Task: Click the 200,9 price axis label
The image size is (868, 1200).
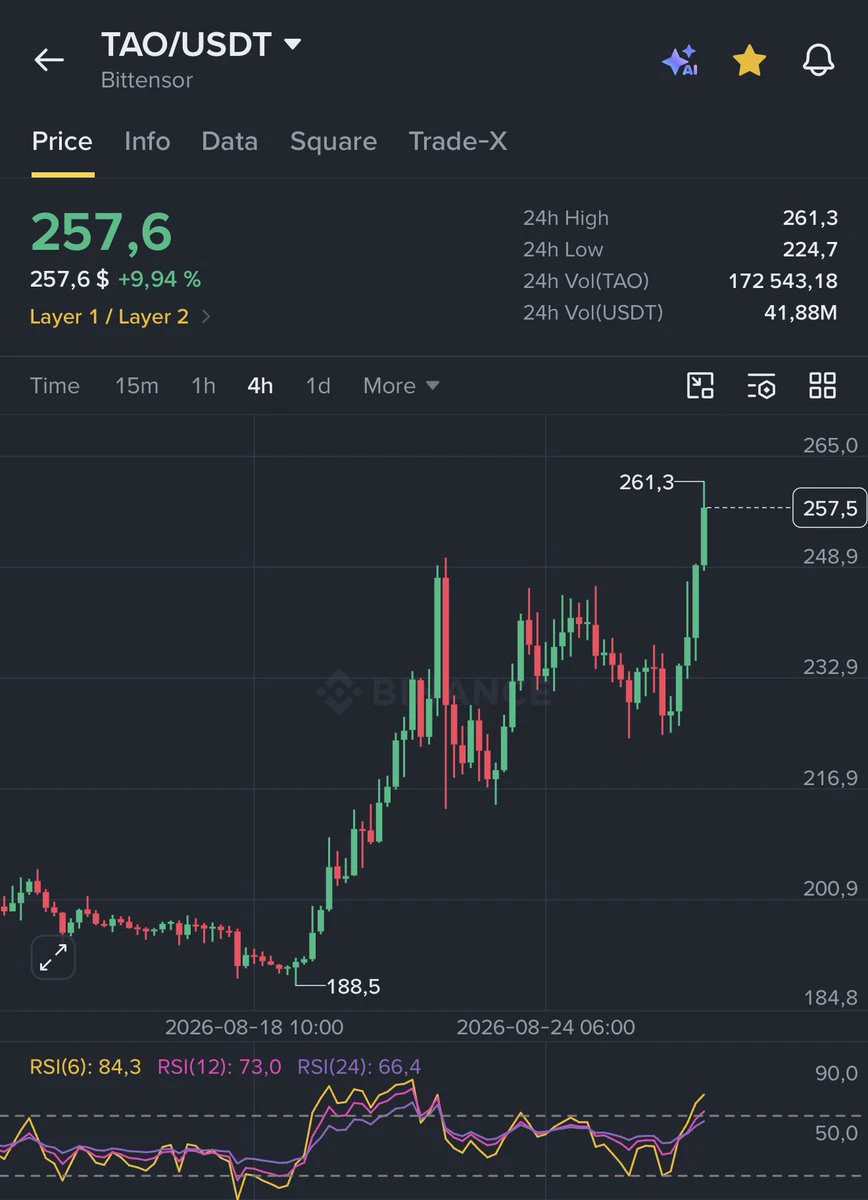Action: pos(830,888)
